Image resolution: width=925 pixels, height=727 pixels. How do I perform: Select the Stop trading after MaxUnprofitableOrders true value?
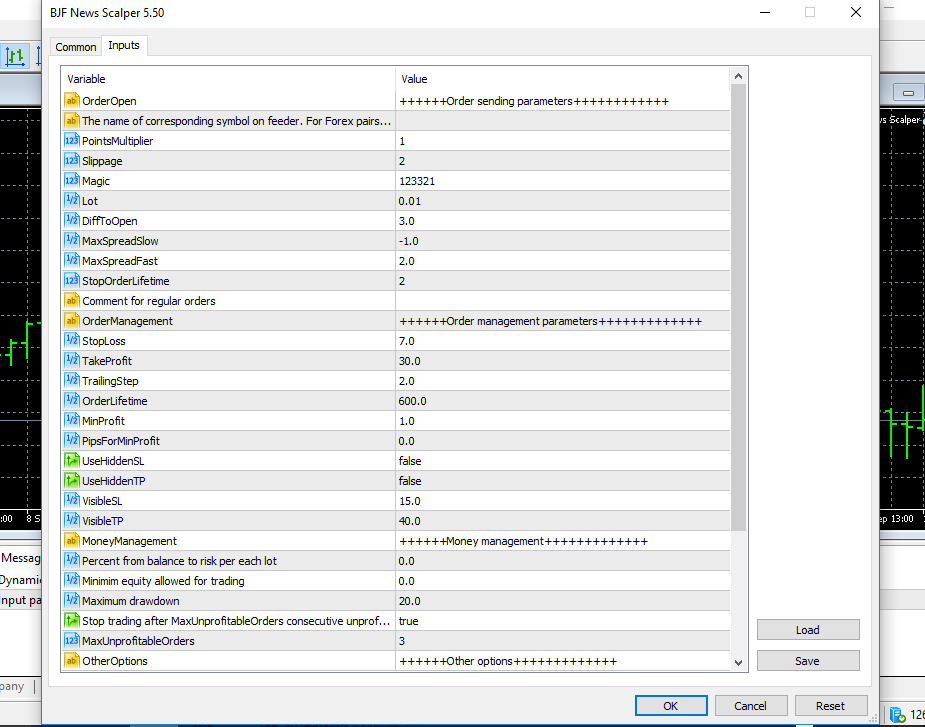(563, 621)
